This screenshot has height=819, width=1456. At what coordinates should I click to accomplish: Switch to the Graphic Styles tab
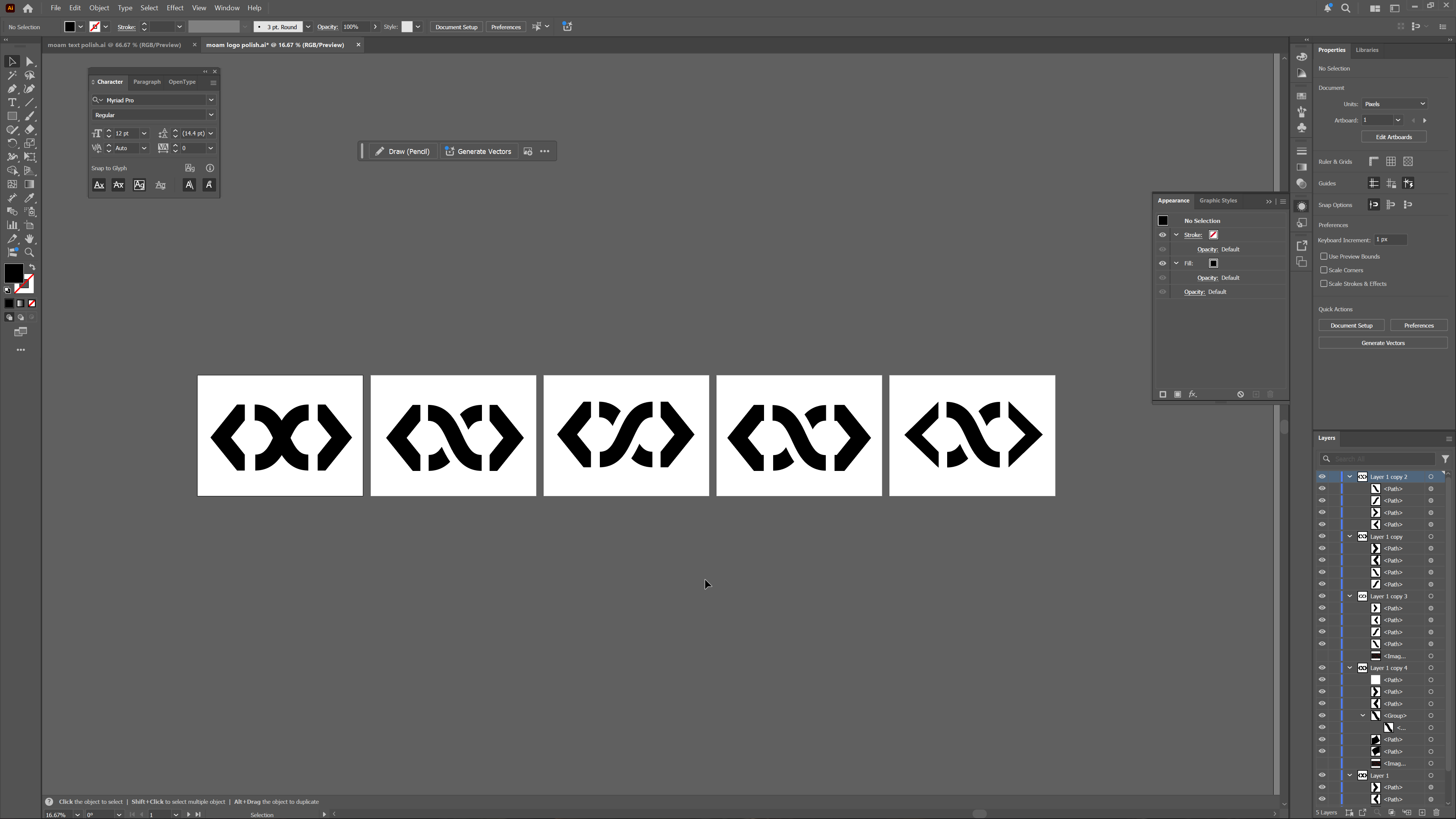[x=1218, y=201]
